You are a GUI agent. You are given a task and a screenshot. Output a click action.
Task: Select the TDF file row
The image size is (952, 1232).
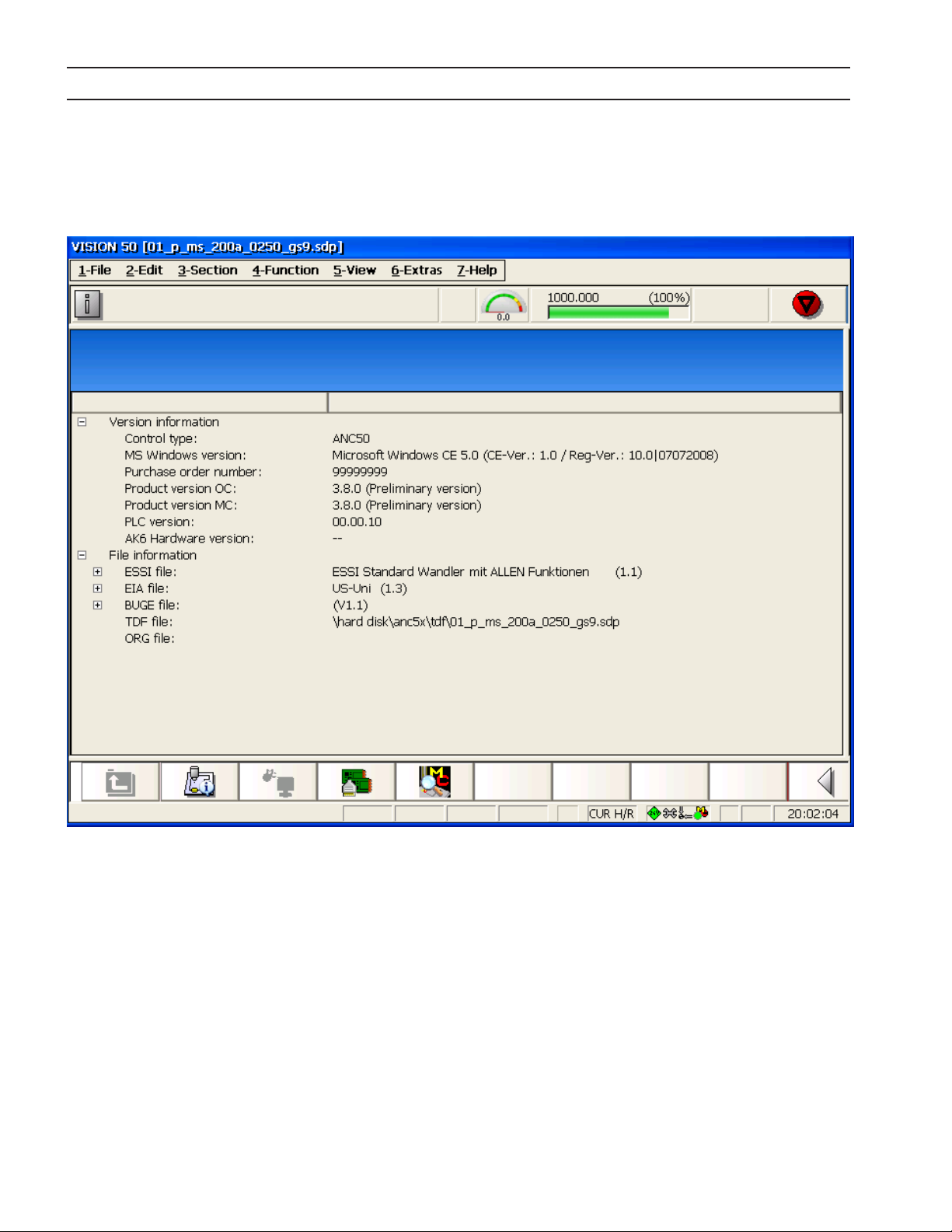(x=457, y=622)
